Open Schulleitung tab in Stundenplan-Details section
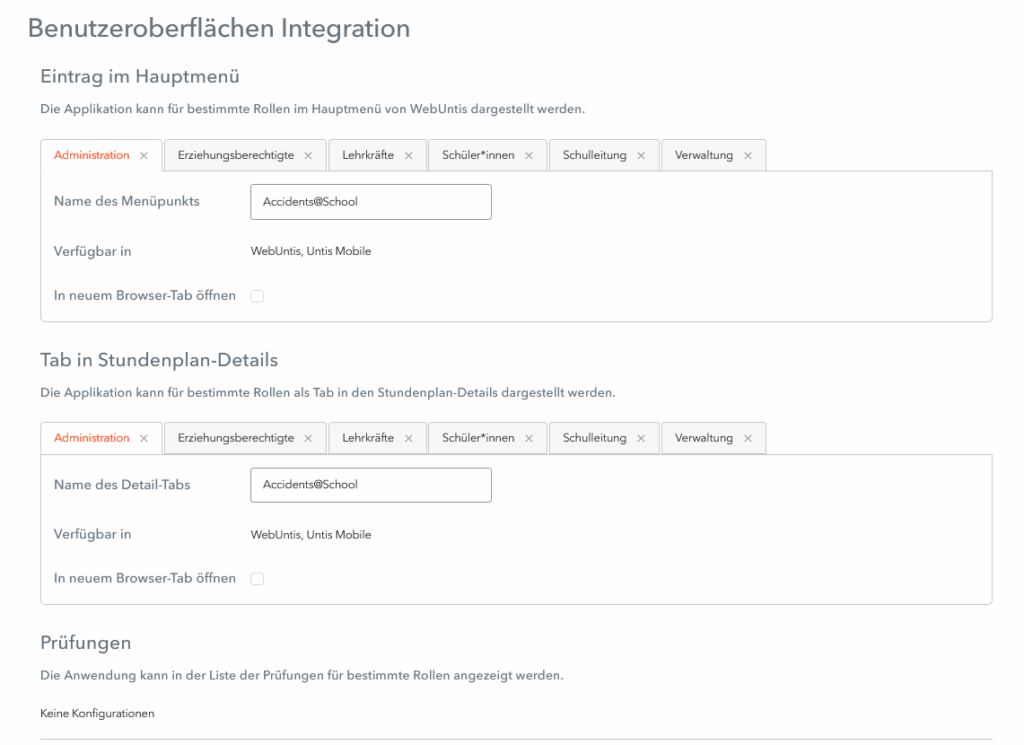 pyautogui.click(x=594, y=439)
